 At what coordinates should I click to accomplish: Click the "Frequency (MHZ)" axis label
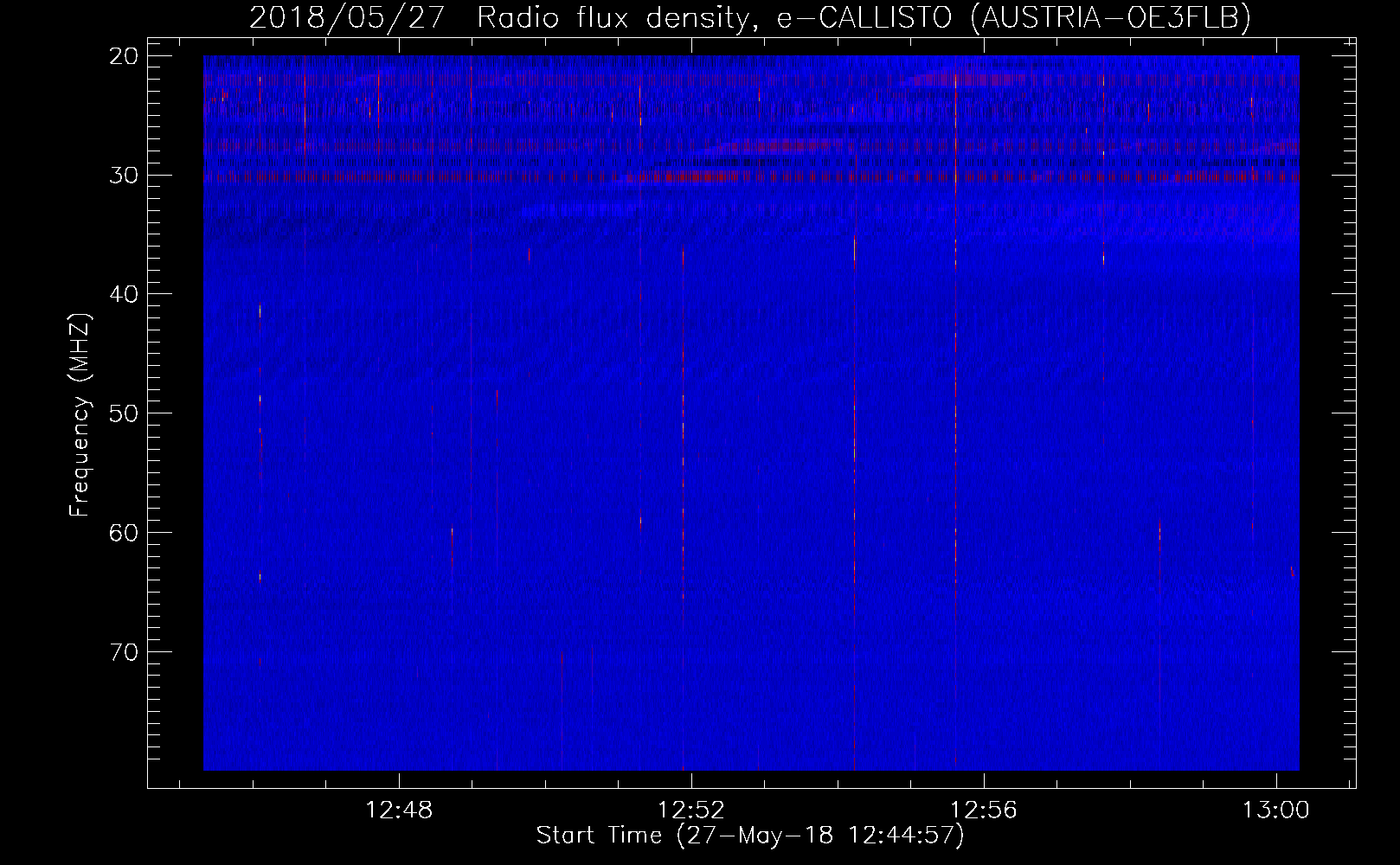pyautogui.click(x=80, y=415)
